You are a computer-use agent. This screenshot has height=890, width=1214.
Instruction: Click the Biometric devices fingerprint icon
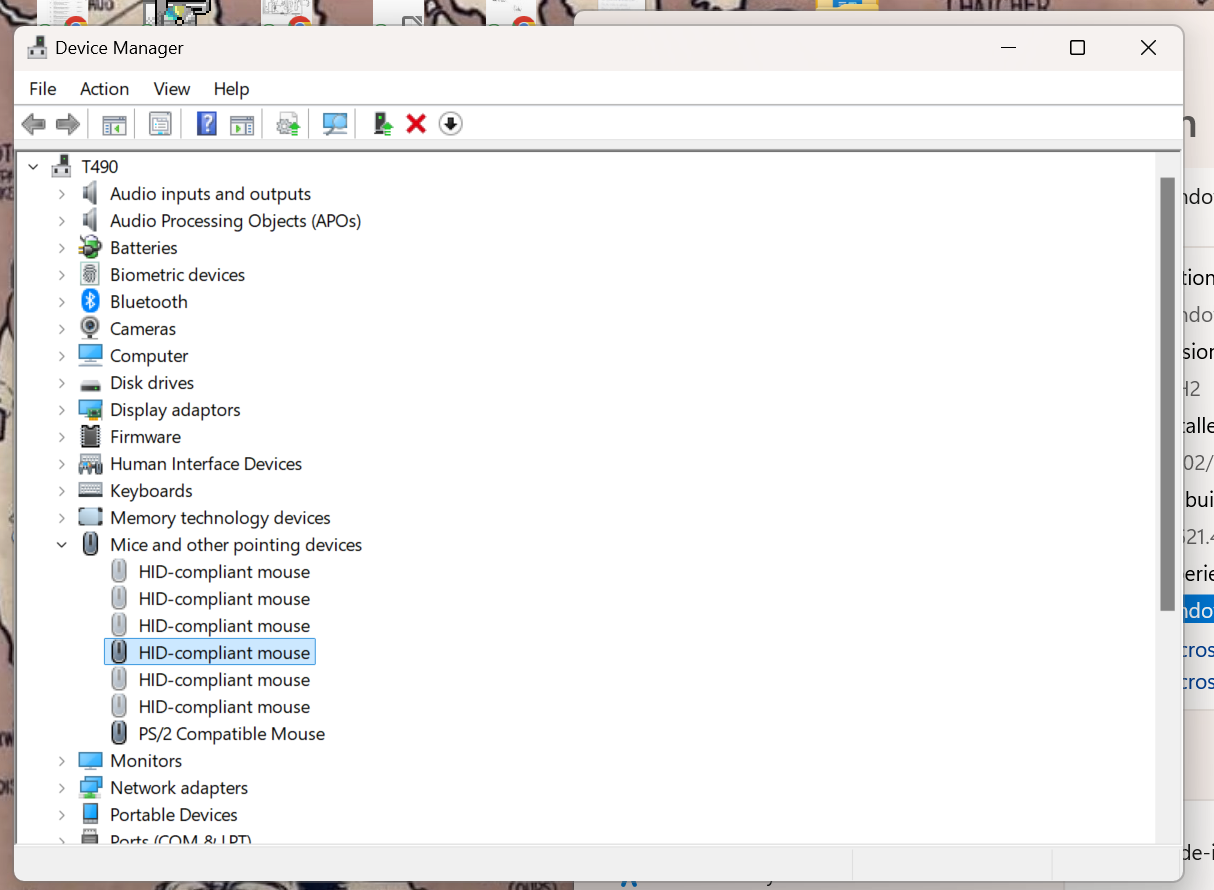90,274
